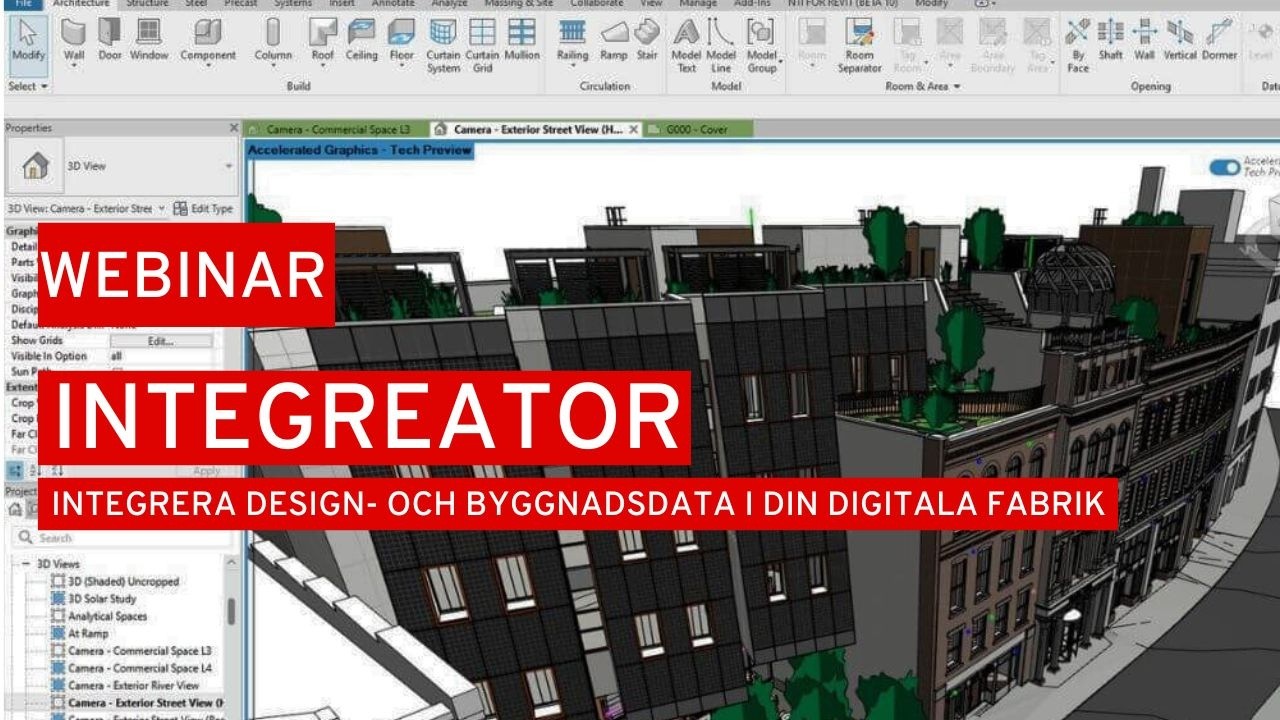Choose the Wall tool
The image size is (1280, 720).
74,42
